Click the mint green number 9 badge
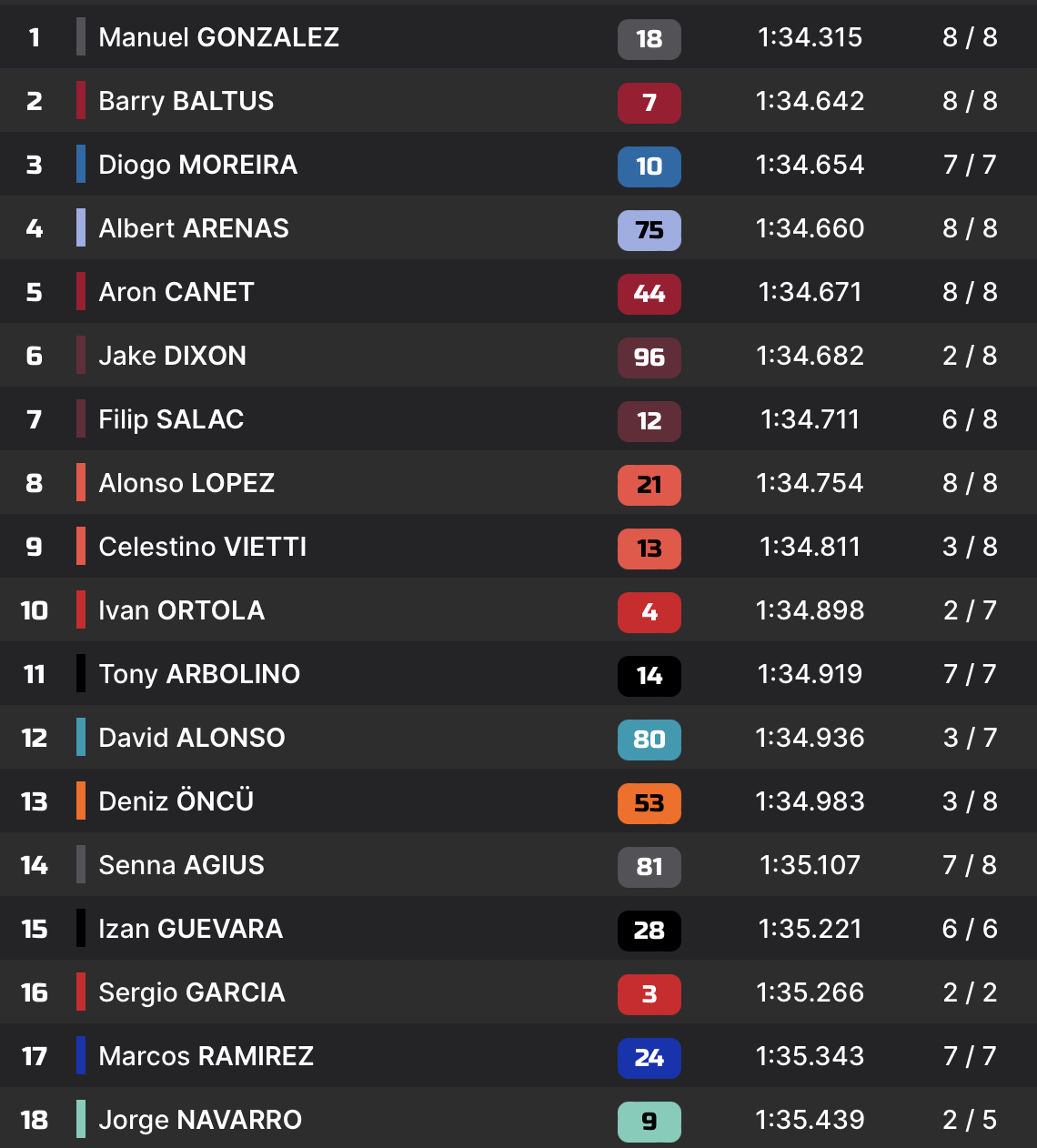The image size is (1037, 1148). click(649, 1122)
